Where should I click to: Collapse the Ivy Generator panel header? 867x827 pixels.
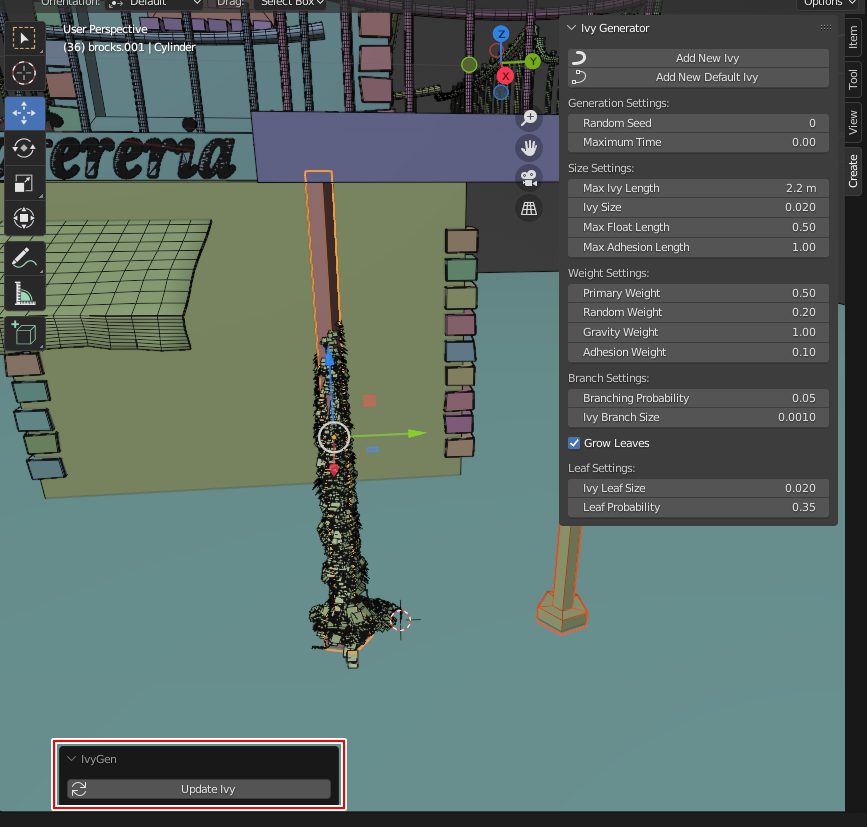coord(572,28)
